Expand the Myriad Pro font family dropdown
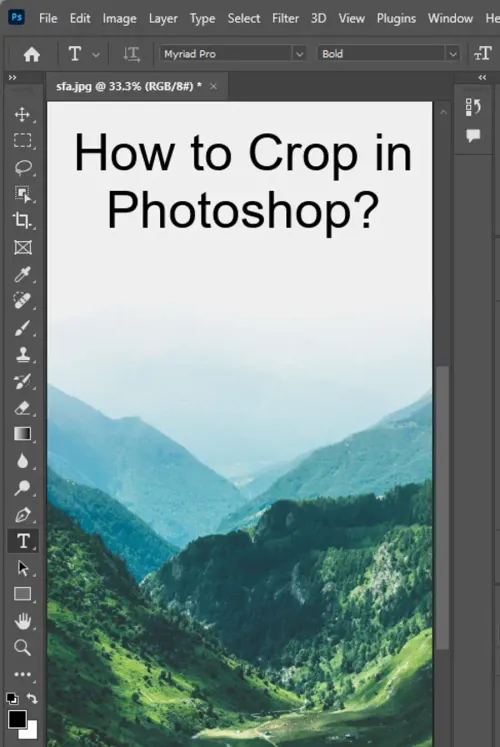This screenshot has width=500, height=747. (299, 54)
